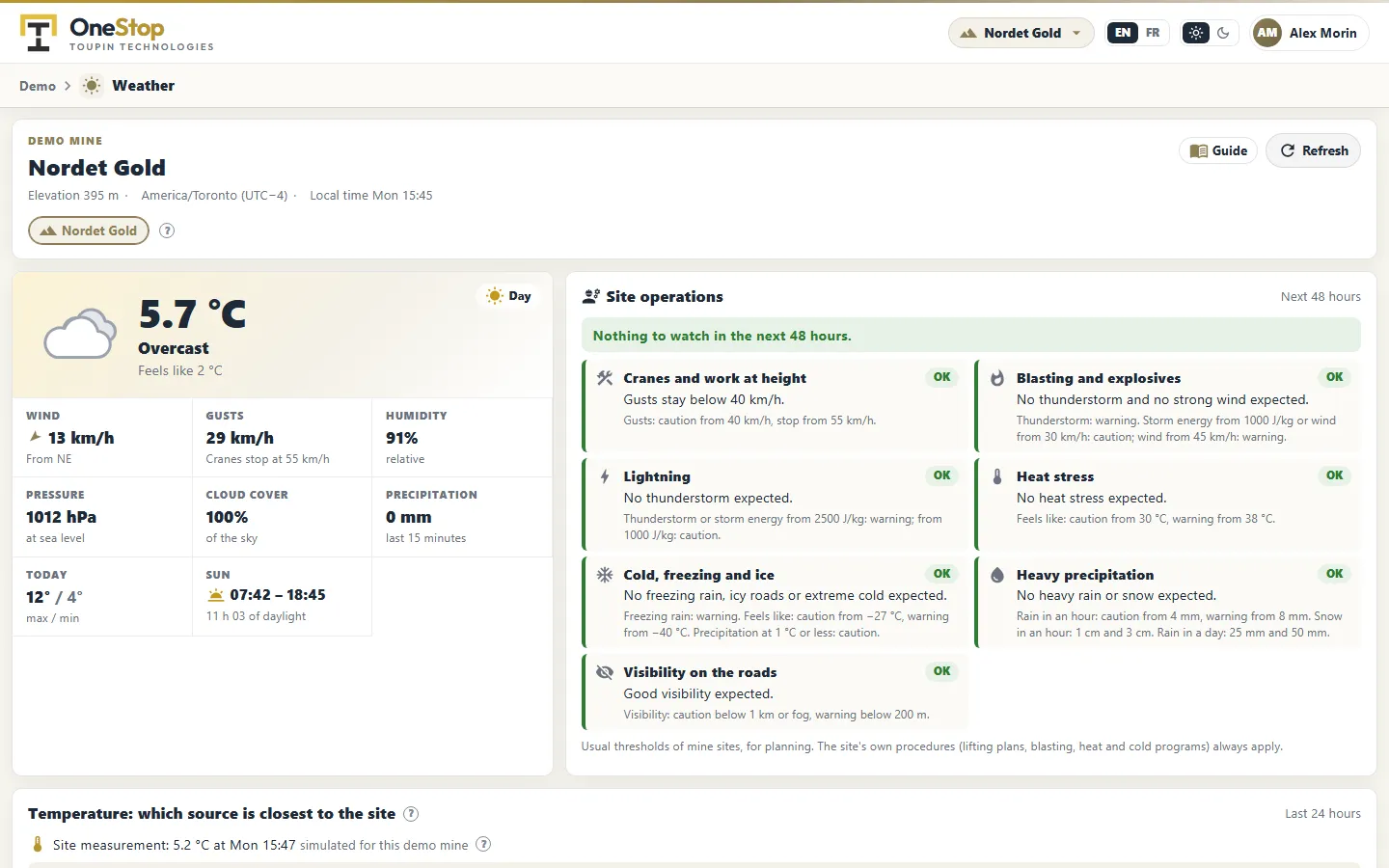Click the 5.7 °C temperature reading
1389x868 pixels.
pos(192,314)
